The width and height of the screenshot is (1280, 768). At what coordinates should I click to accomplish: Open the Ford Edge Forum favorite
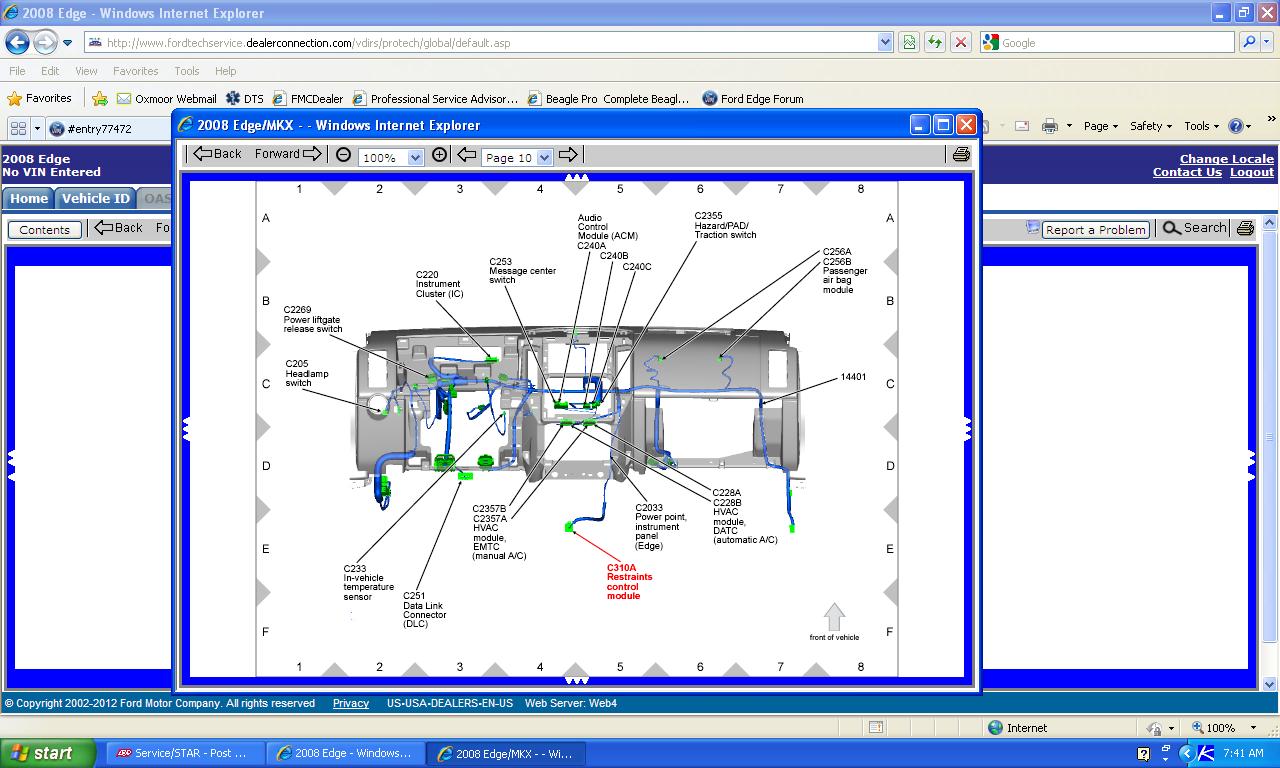coord(753,98)
